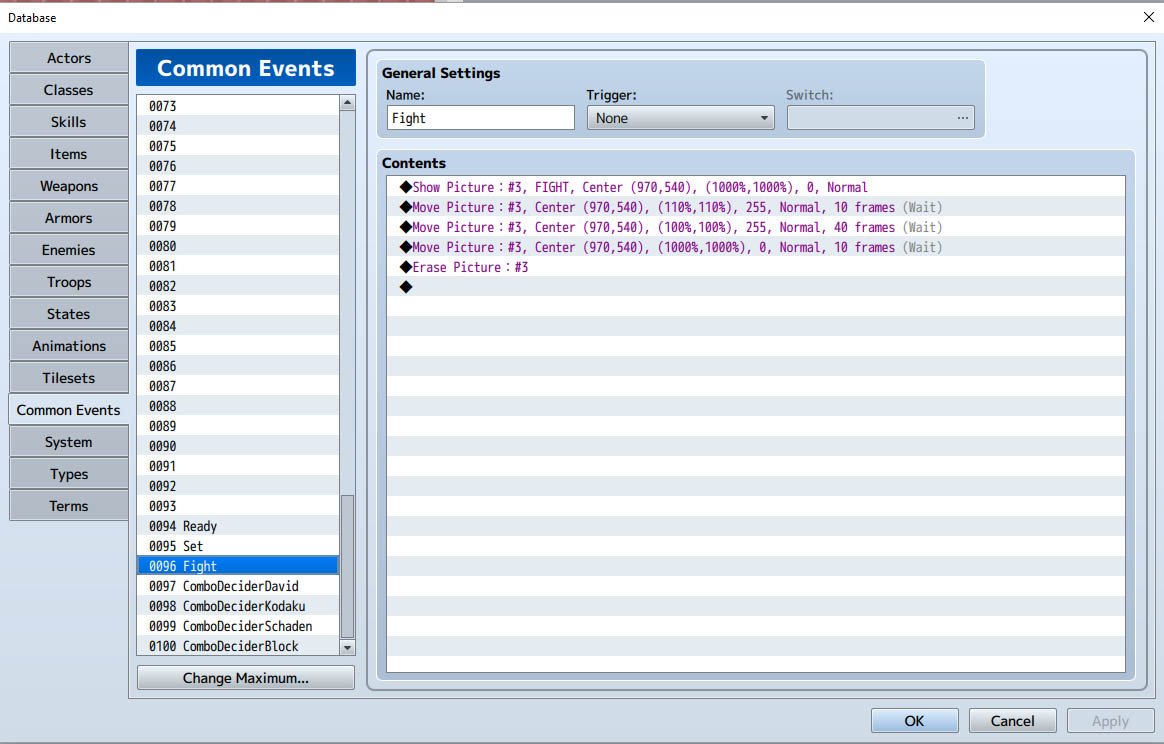
Task: Select common event 0098 ComboDeciderKodaku
Action: 238,606
